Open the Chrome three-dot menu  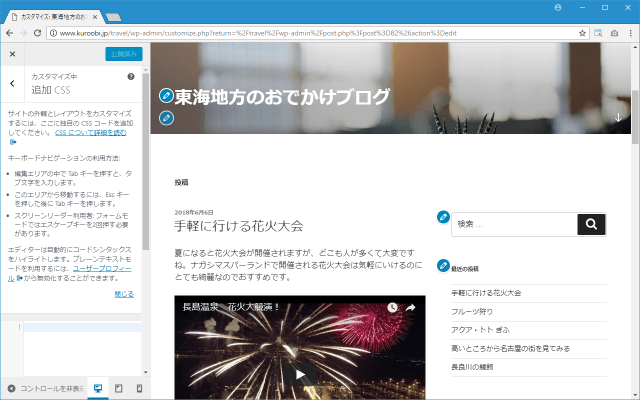631,33
